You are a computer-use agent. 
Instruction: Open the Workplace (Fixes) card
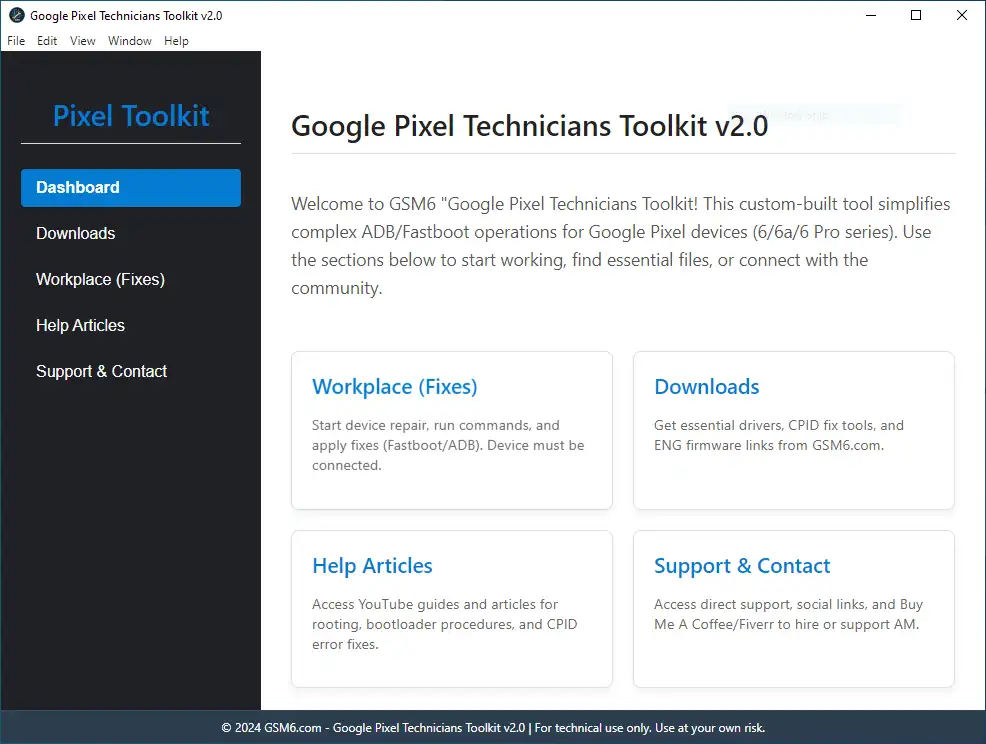(x=451, y=430)
